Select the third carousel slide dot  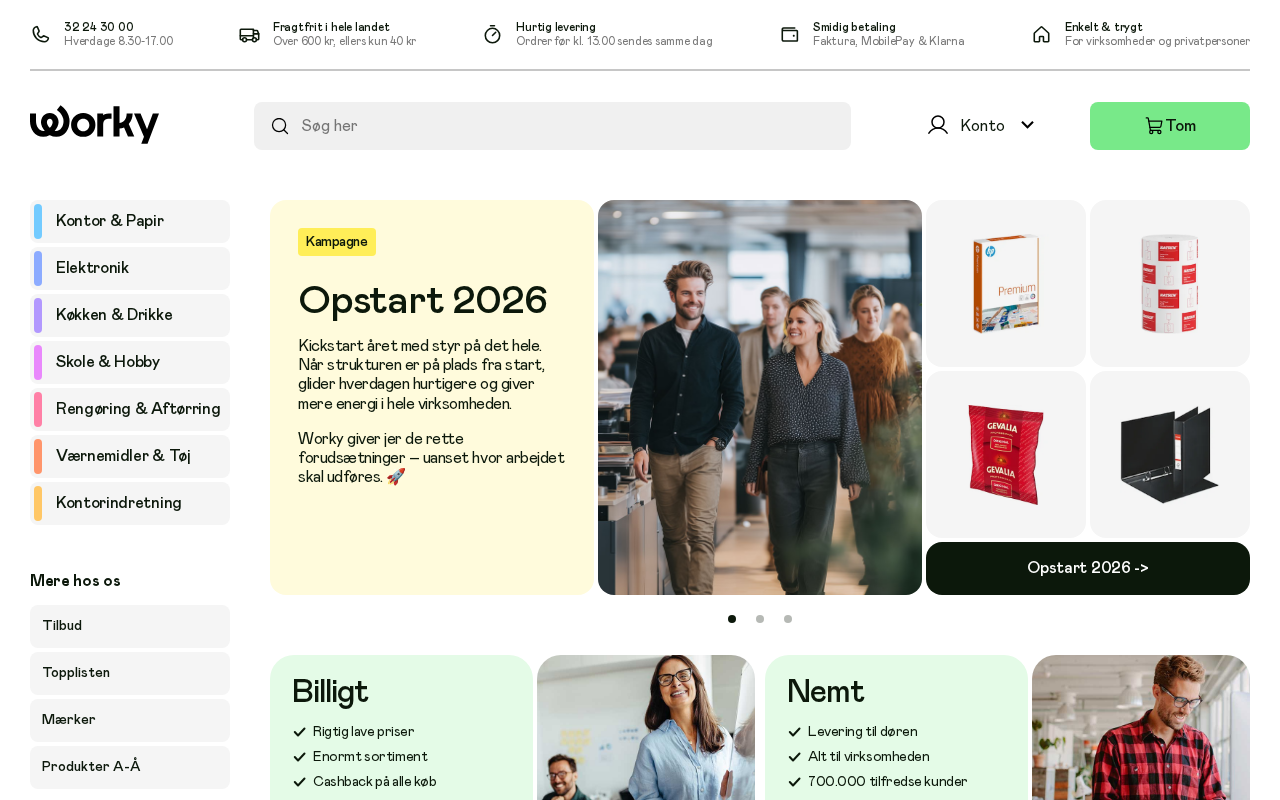point(788,619)
